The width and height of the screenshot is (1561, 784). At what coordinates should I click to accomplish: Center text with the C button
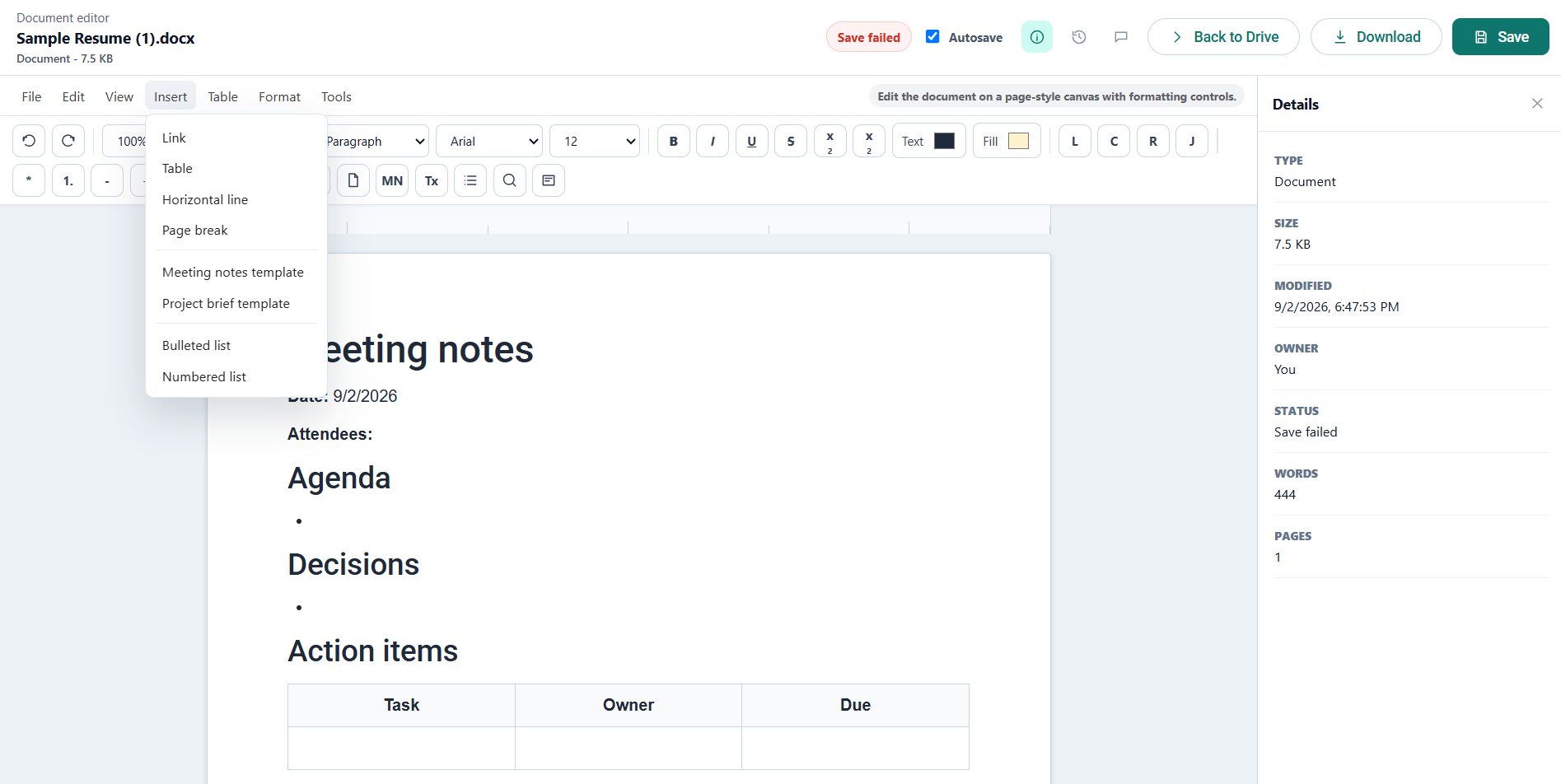pyautogui.click(x=1114, y=141)
